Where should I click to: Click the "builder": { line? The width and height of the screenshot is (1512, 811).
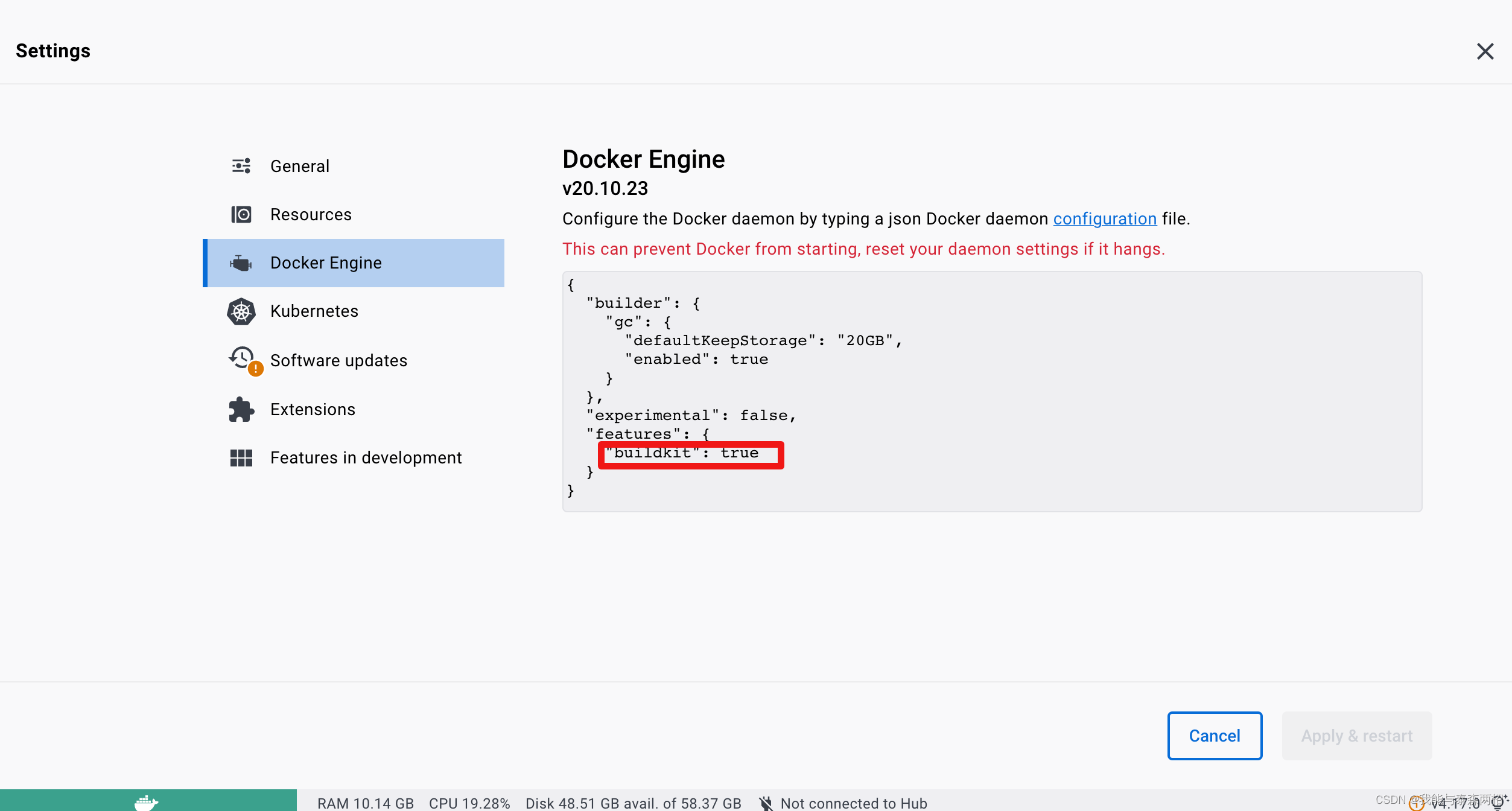[x=643, y=304]
